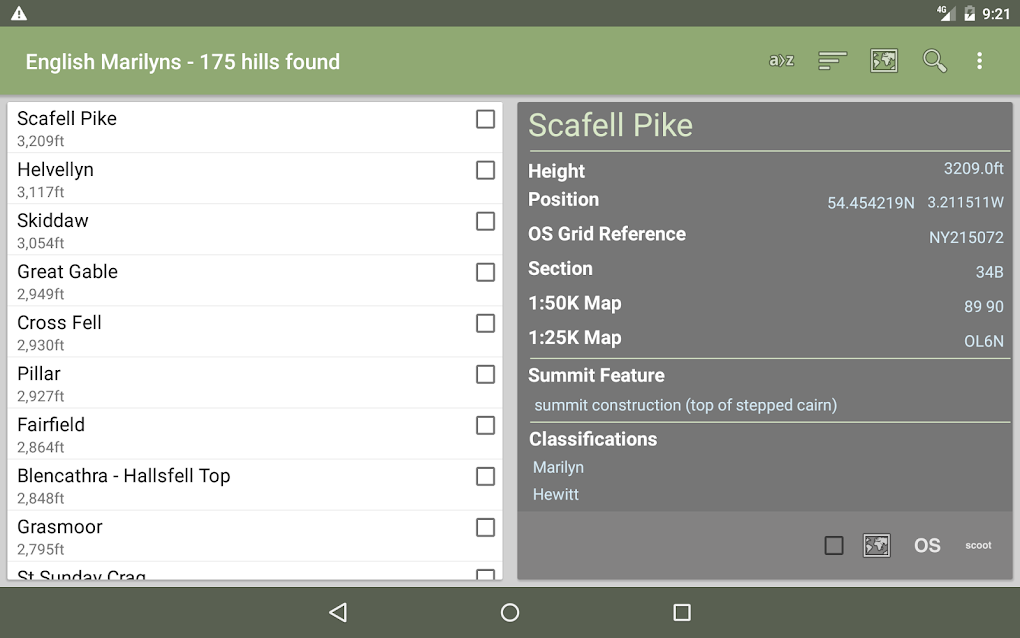Check the box in the Scafell Pike detail panel
This screenshot has height=638, width=1020.
(x=834, y=545)
